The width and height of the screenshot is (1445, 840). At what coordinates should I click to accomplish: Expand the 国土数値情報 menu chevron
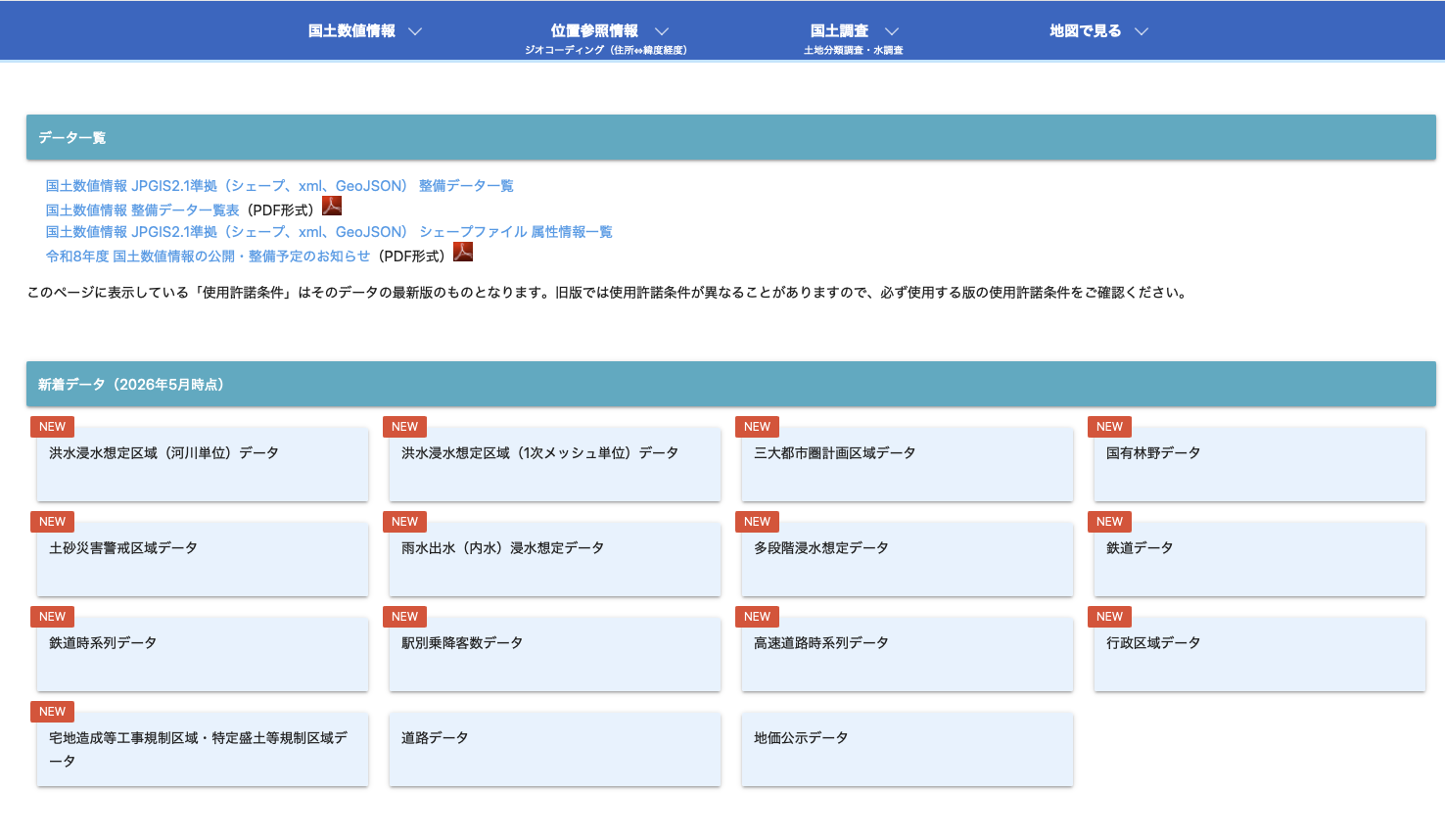point(415,31)
